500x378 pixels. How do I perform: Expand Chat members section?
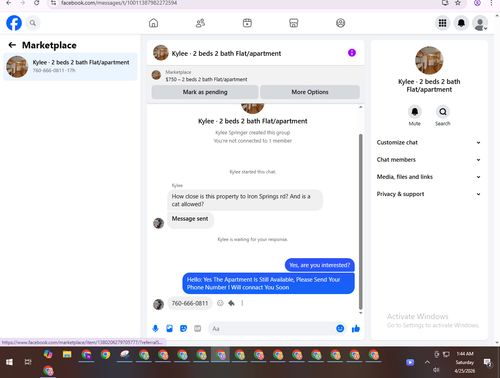[x=429, y=160]
